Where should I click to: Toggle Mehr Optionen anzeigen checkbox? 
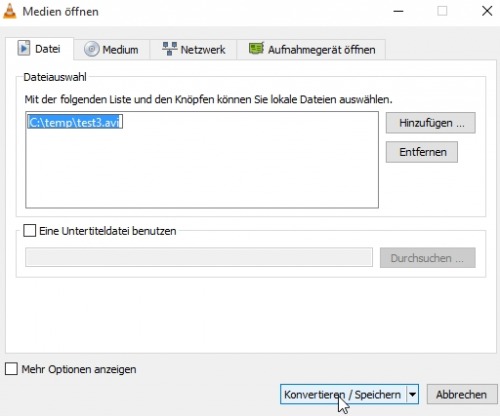coord(11,369)
